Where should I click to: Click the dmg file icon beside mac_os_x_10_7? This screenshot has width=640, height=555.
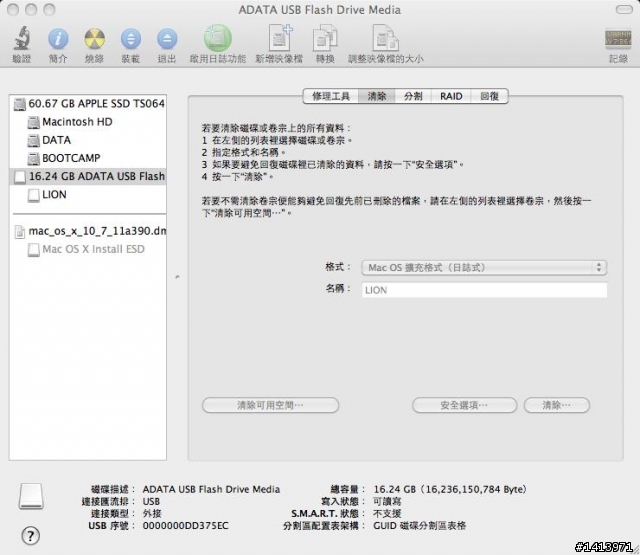pyautogui.click(x=20, y=231)
